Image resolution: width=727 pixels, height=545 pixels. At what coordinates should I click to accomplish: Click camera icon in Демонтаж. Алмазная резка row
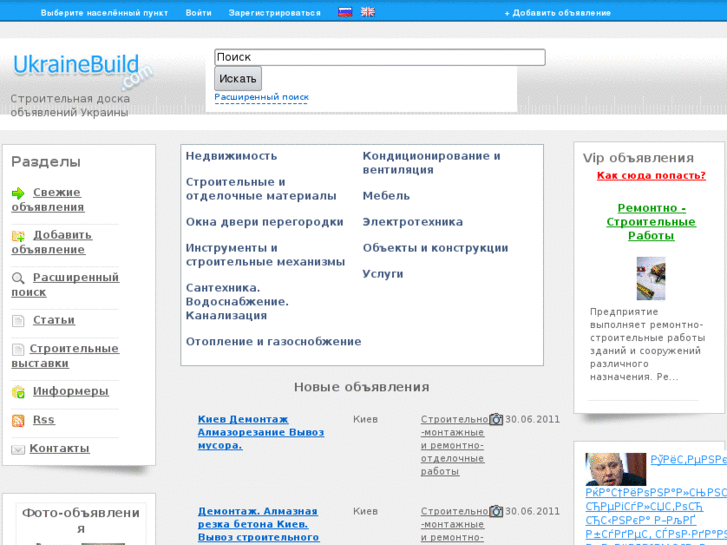click(496, 511)
